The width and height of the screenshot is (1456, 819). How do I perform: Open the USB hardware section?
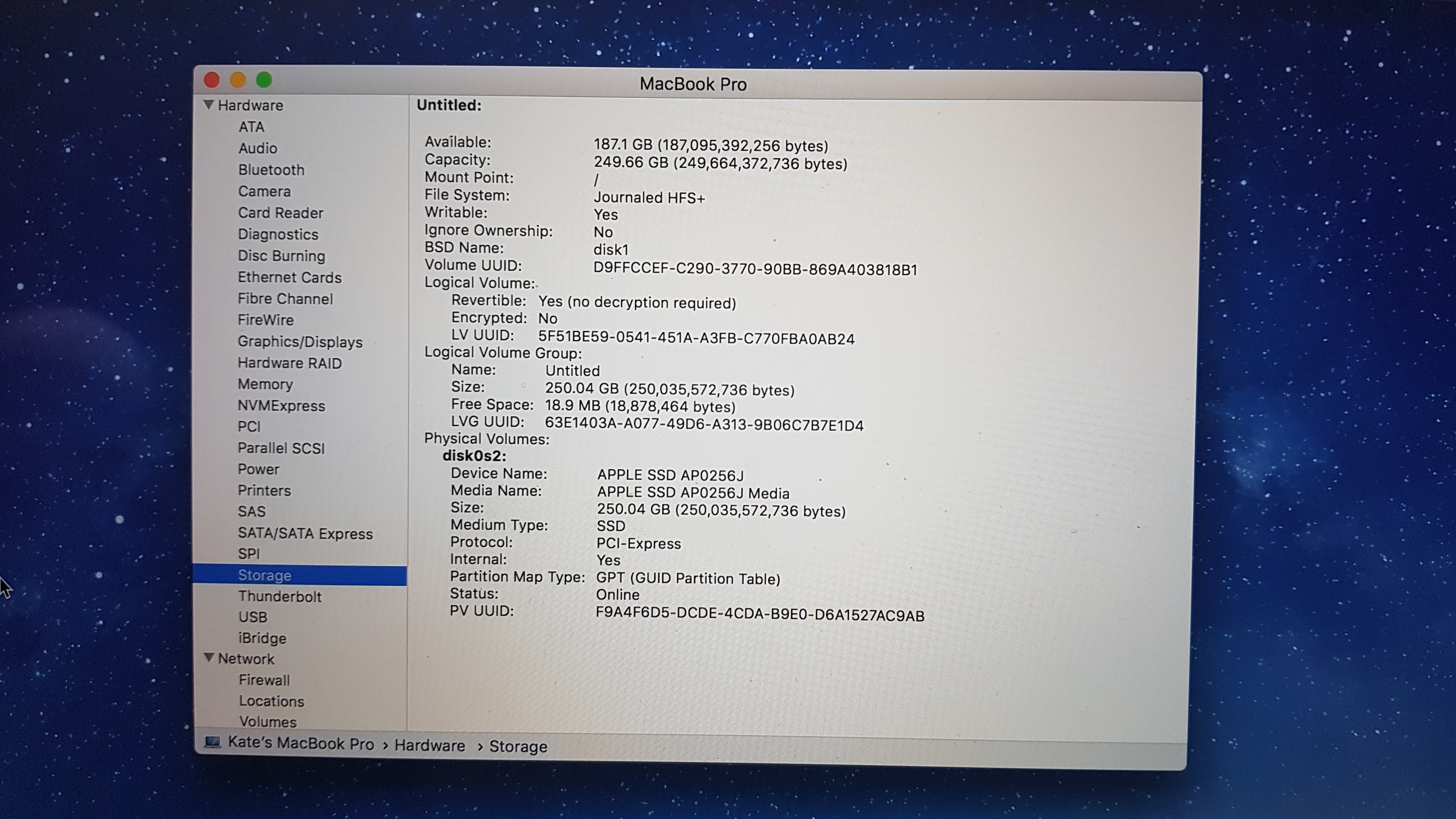pos(253,617)
